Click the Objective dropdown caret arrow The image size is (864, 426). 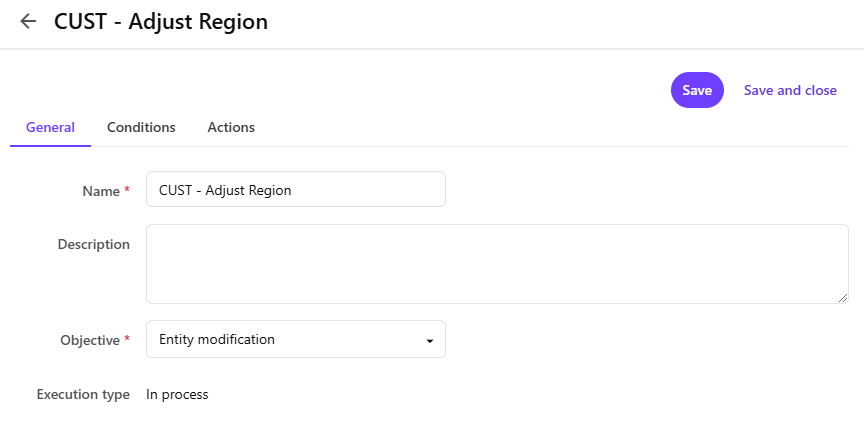tap(430, 341)
